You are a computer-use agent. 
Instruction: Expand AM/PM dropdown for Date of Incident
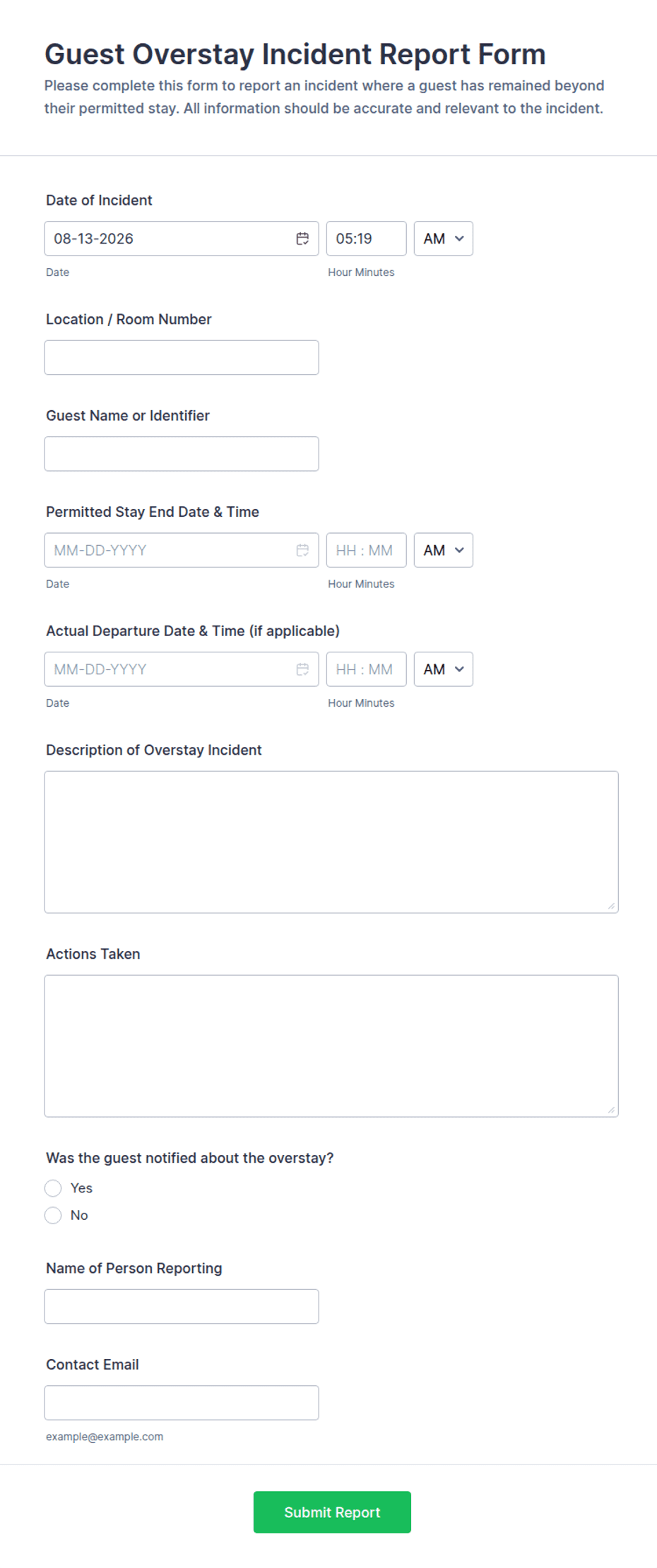[x=444, y=239]
